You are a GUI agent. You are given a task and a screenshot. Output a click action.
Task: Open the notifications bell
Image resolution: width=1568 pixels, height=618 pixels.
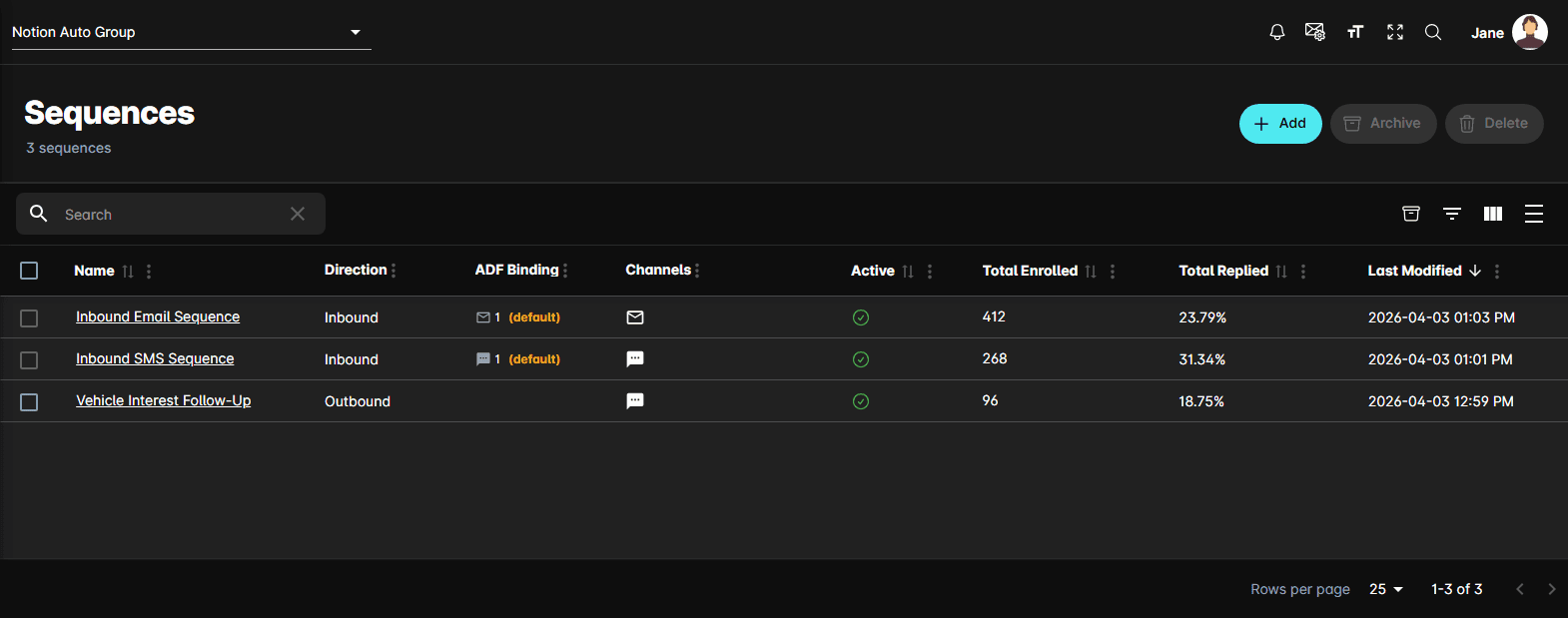click(x=1276, y=32)
